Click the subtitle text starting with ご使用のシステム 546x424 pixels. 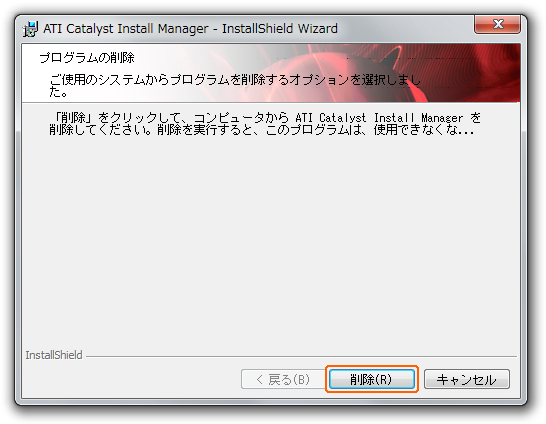(x=235, y=85)
